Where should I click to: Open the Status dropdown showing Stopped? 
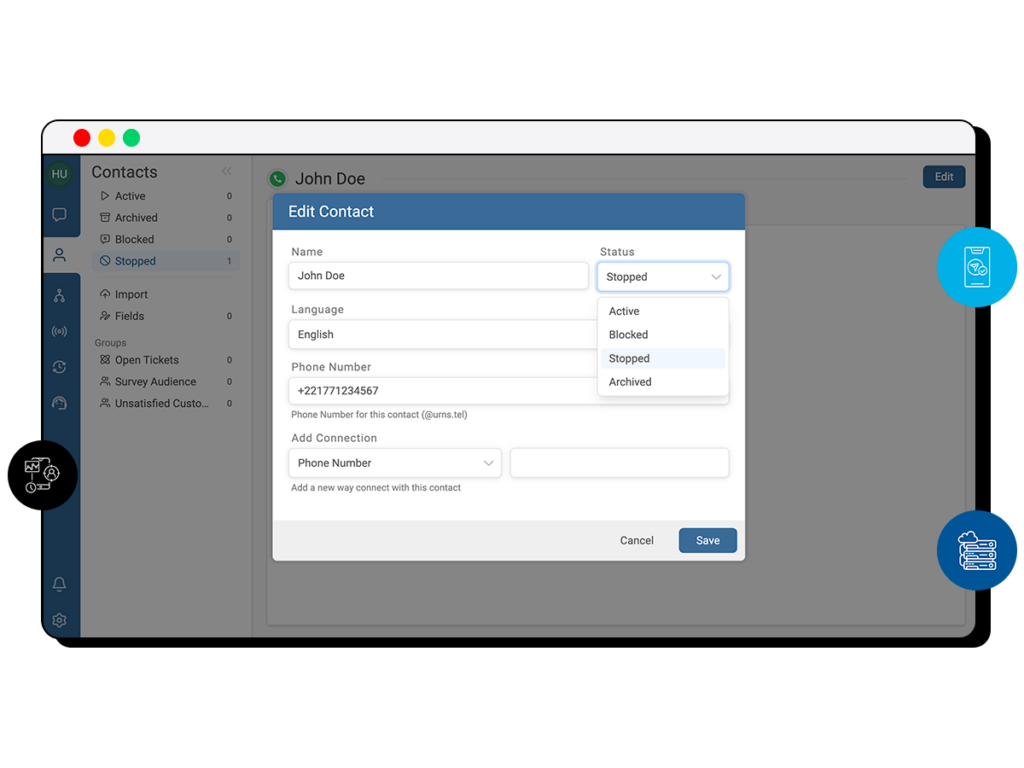click(x=663, y=277)
